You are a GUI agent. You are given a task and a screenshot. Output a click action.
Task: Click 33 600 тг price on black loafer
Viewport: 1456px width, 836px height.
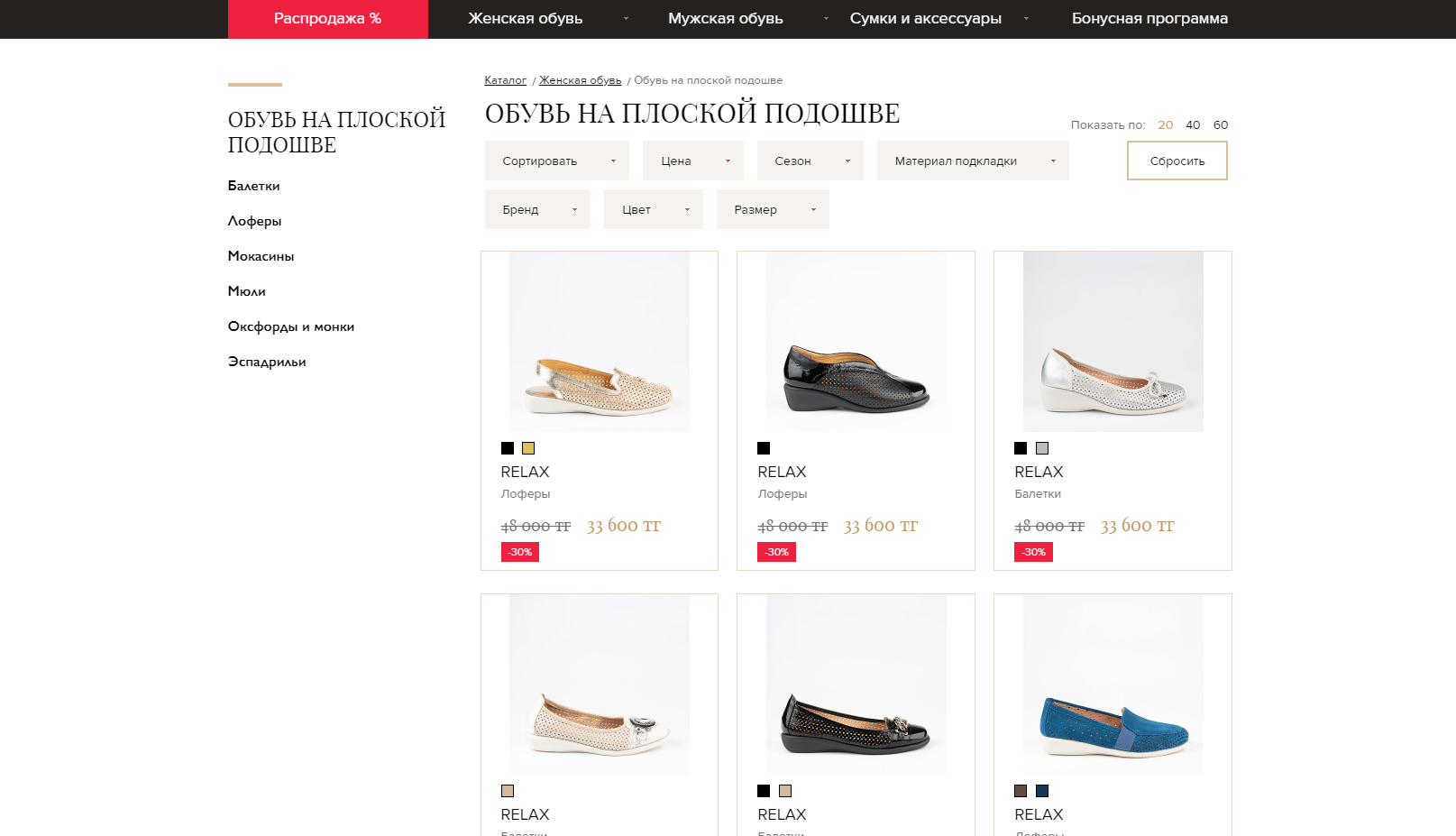pos(881,526)
